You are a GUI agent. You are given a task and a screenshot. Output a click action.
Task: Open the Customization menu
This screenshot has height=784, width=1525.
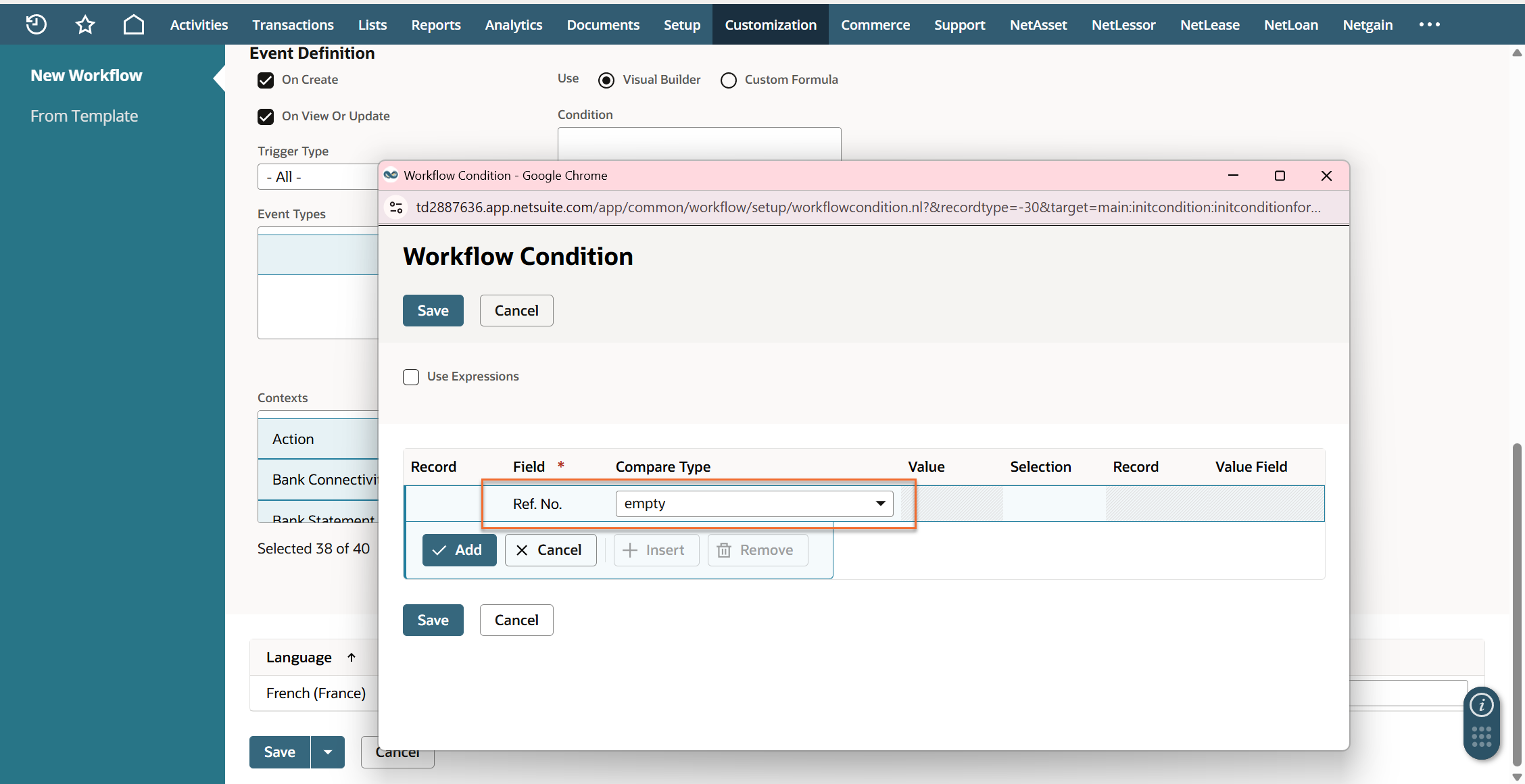pyautogui.click(x=771, y=25)
